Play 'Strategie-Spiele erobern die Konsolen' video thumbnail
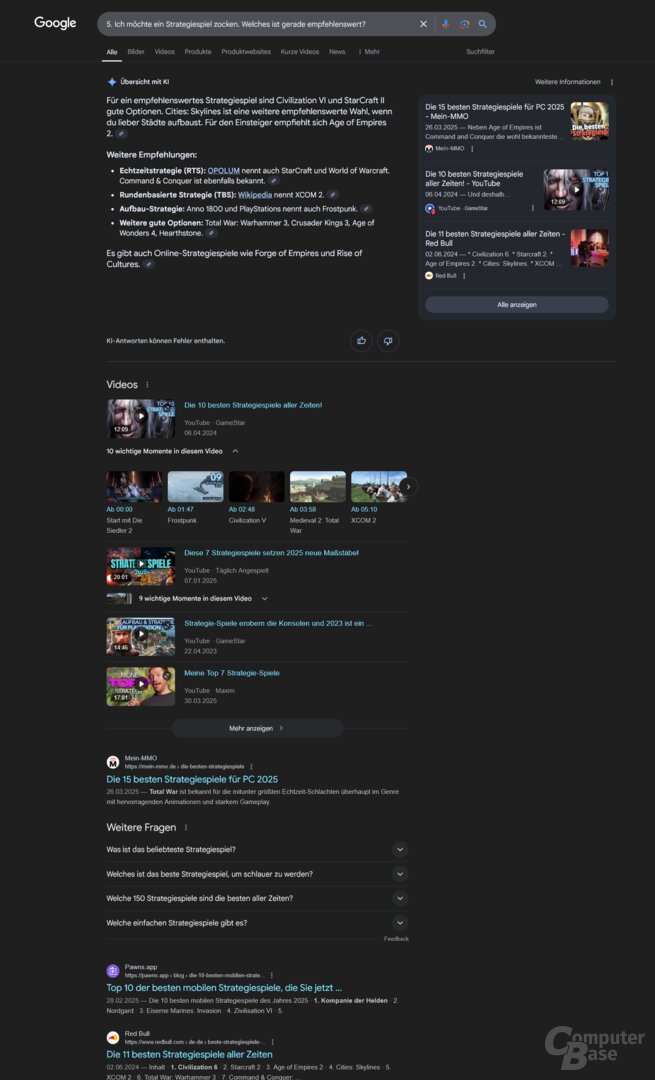 click(x=141, y=636)
